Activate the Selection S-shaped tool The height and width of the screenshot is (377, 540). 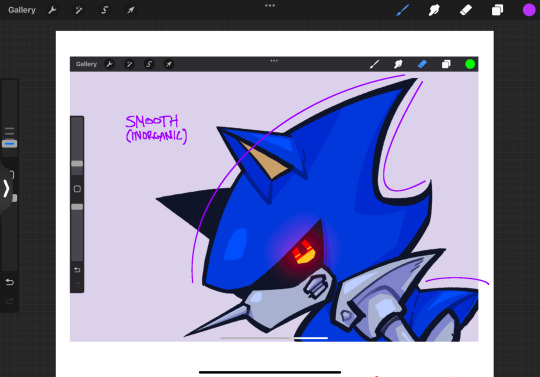point(104,10)
